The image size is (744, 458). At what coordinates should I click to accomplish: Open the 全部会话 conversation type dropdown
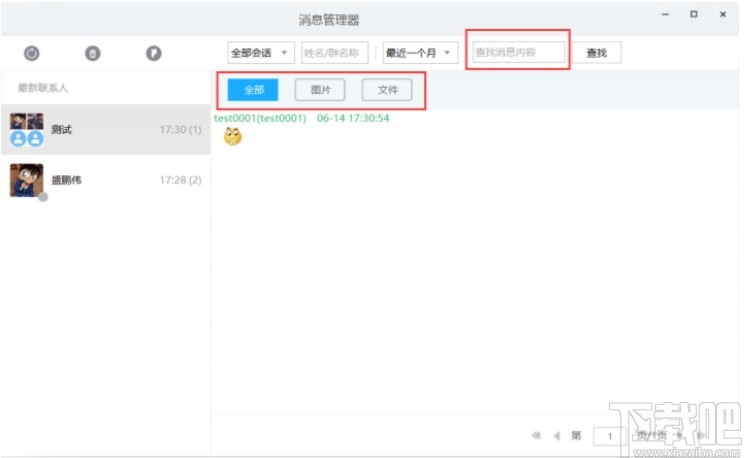[x=260, y=53]
